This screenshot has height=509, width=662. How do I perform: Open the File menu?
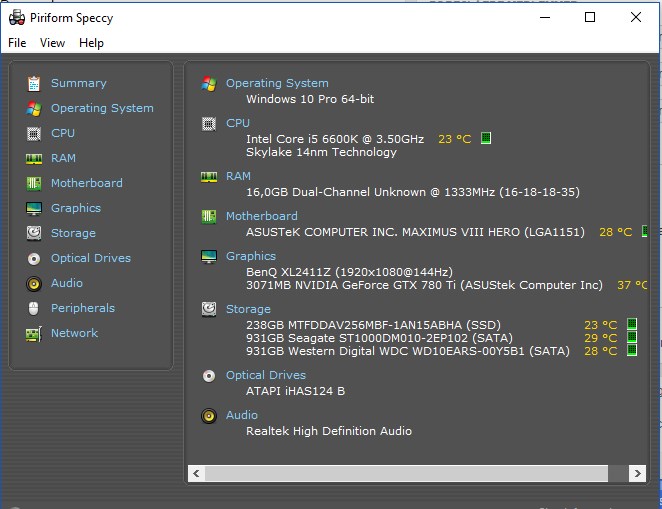(17, 43)
